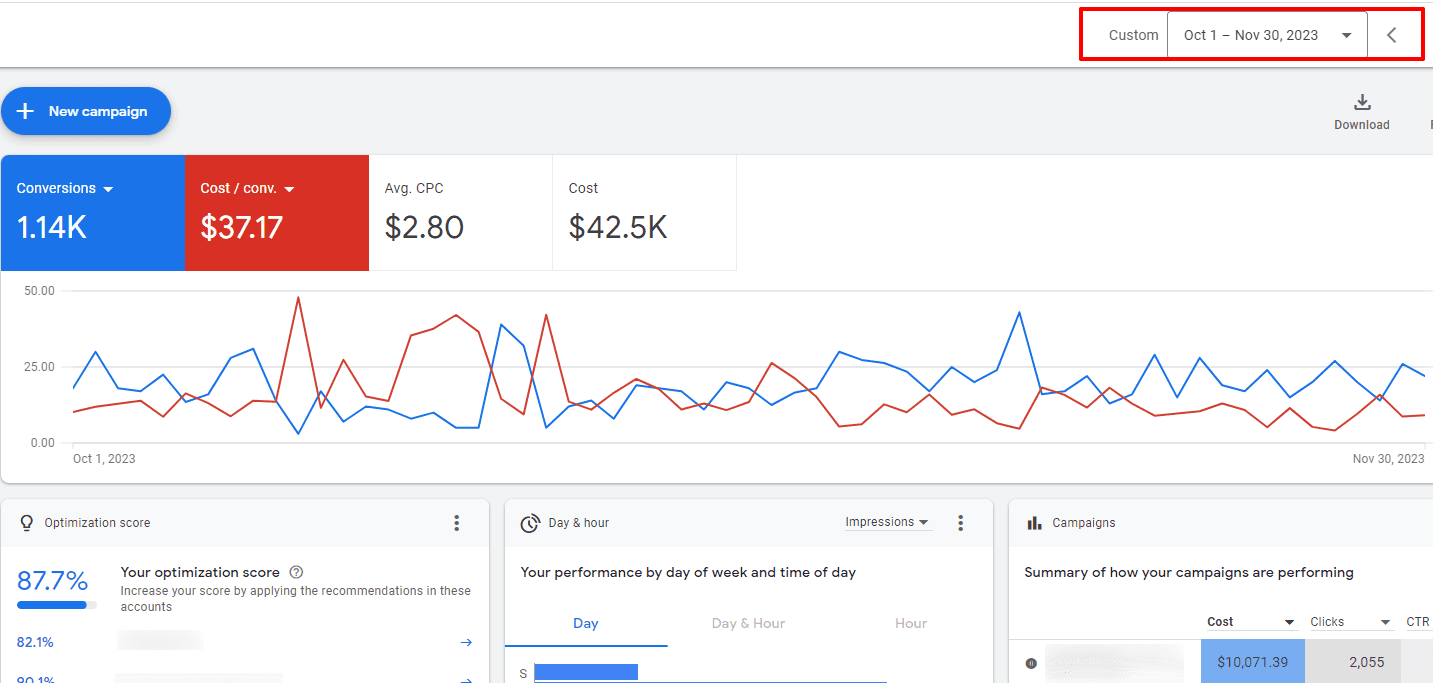Click the 87.7% optimization score progress bar
This screenshot has height=683, width=1433.
coord(56,605)
